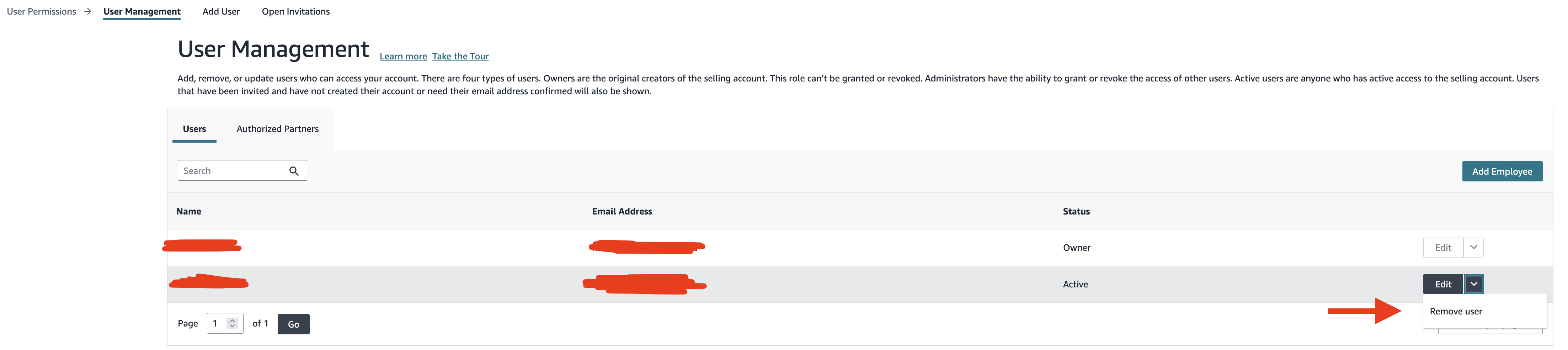The width and height of the screenshot is (1568, 350).
Task: Click the Email Address column header
Action: (x=622, y=212)
